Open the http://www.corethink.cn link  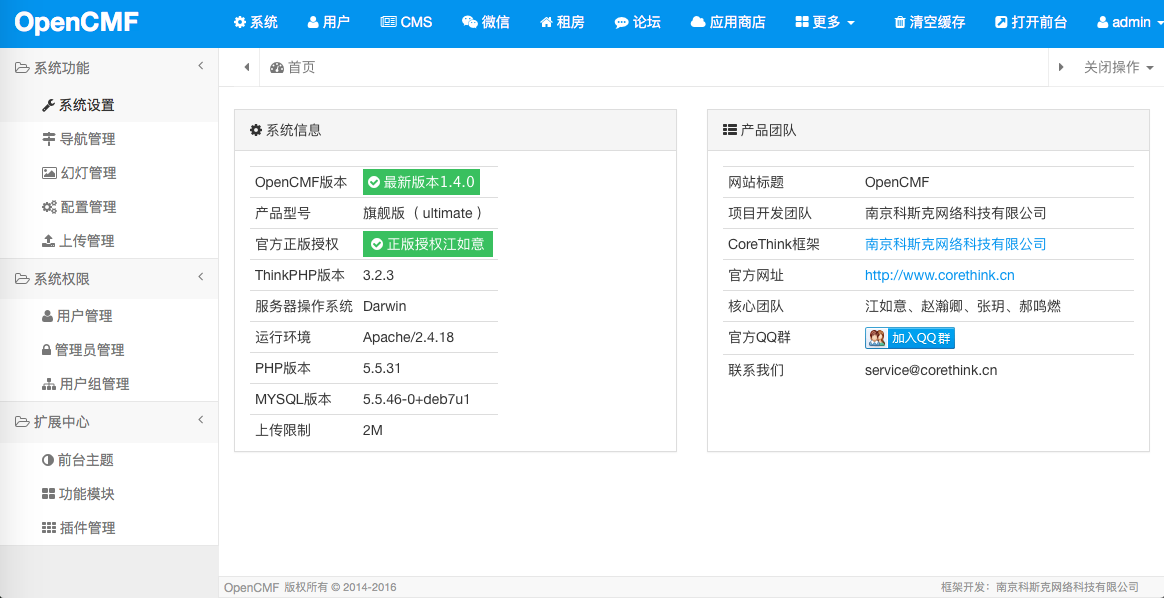click(x=940, y=275)
